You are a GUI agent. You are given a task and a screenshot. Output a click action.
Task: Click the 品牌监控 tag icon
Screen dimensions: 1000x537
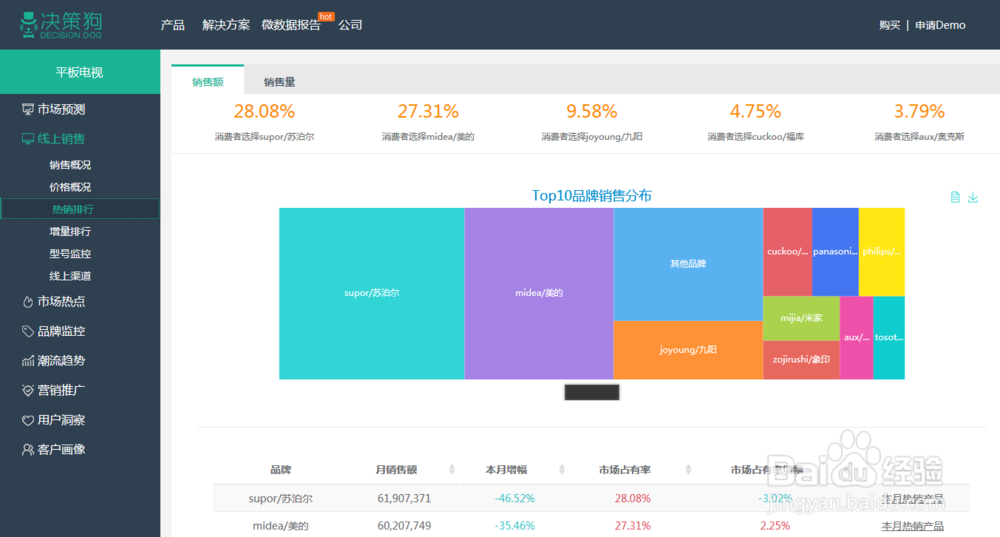coord(27,331)
